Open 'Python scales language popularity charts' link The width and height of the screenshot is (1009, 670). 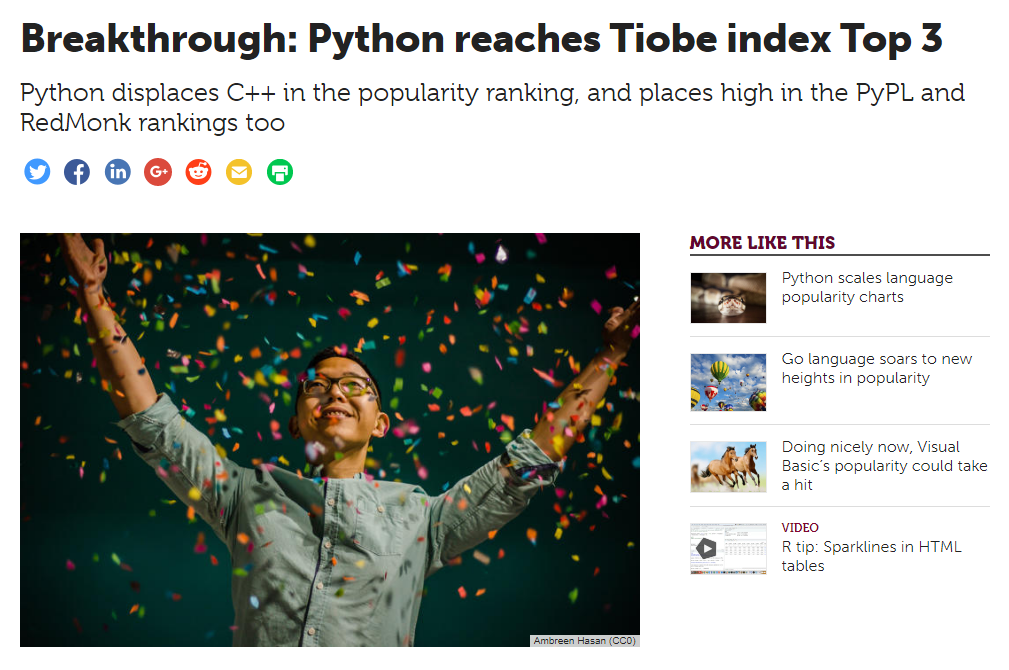(866, 287)
